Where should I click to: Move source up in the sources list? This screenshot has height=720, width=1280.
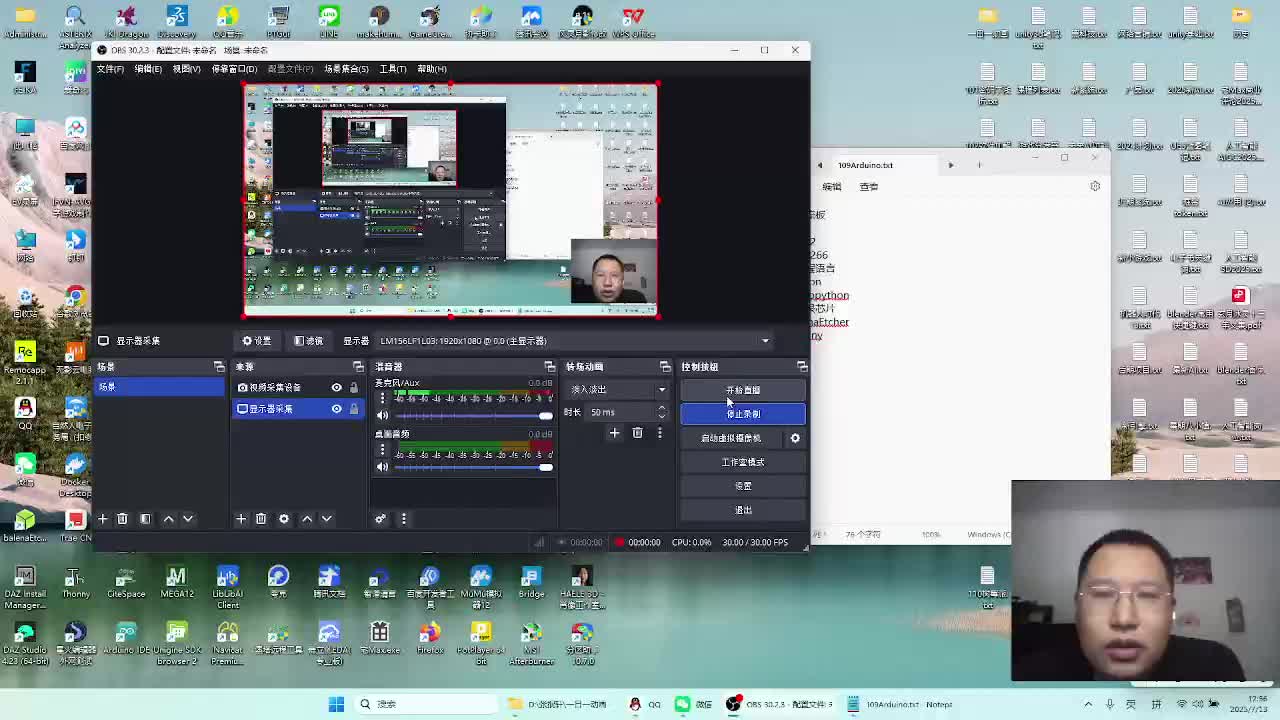[x=307, y=519]
